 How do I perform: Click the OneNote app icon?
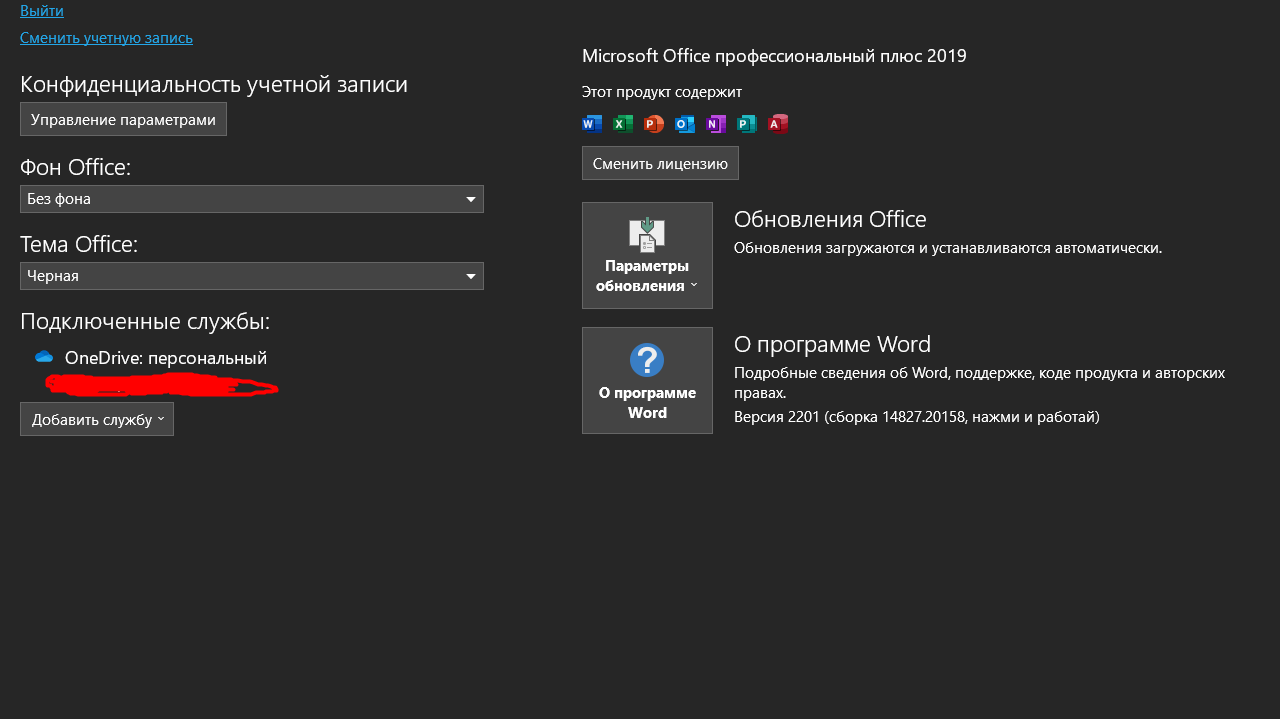point(716,124)
